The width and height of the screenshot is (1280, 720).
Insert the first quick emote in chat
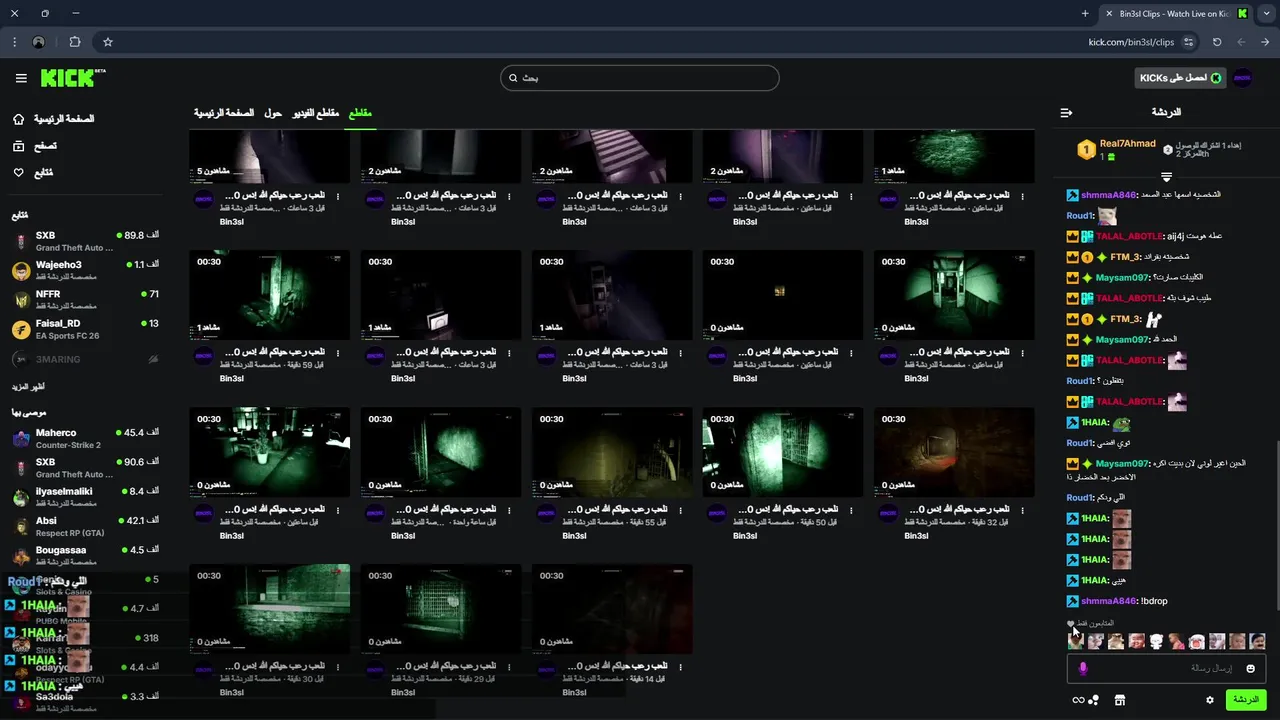click(1076, 641)
